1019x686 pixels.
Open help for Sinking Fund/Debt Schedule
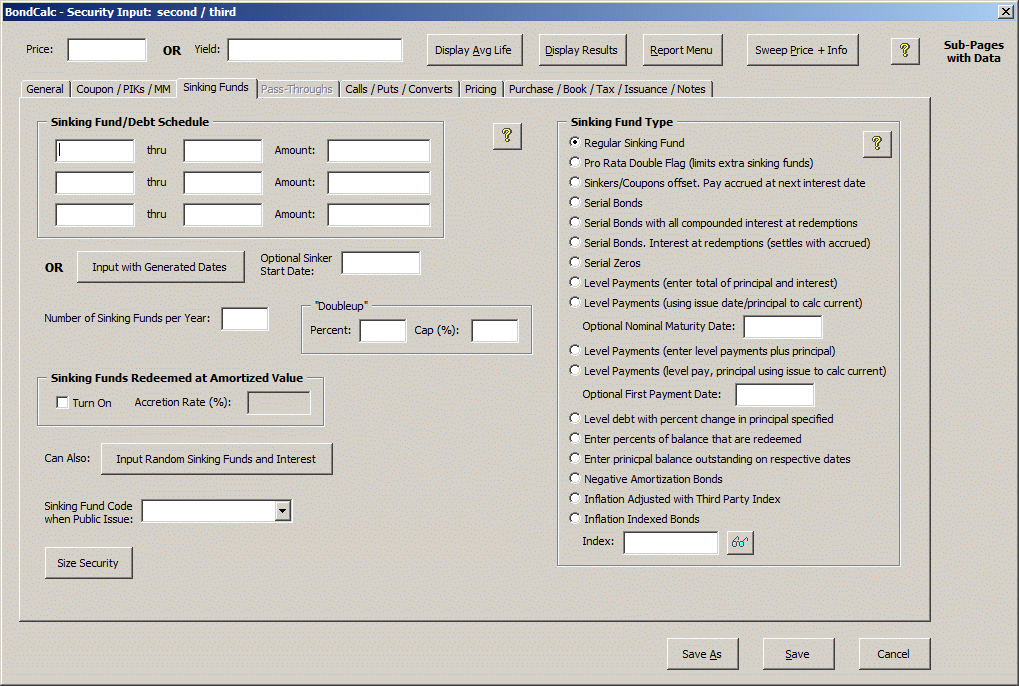[507, 136]
